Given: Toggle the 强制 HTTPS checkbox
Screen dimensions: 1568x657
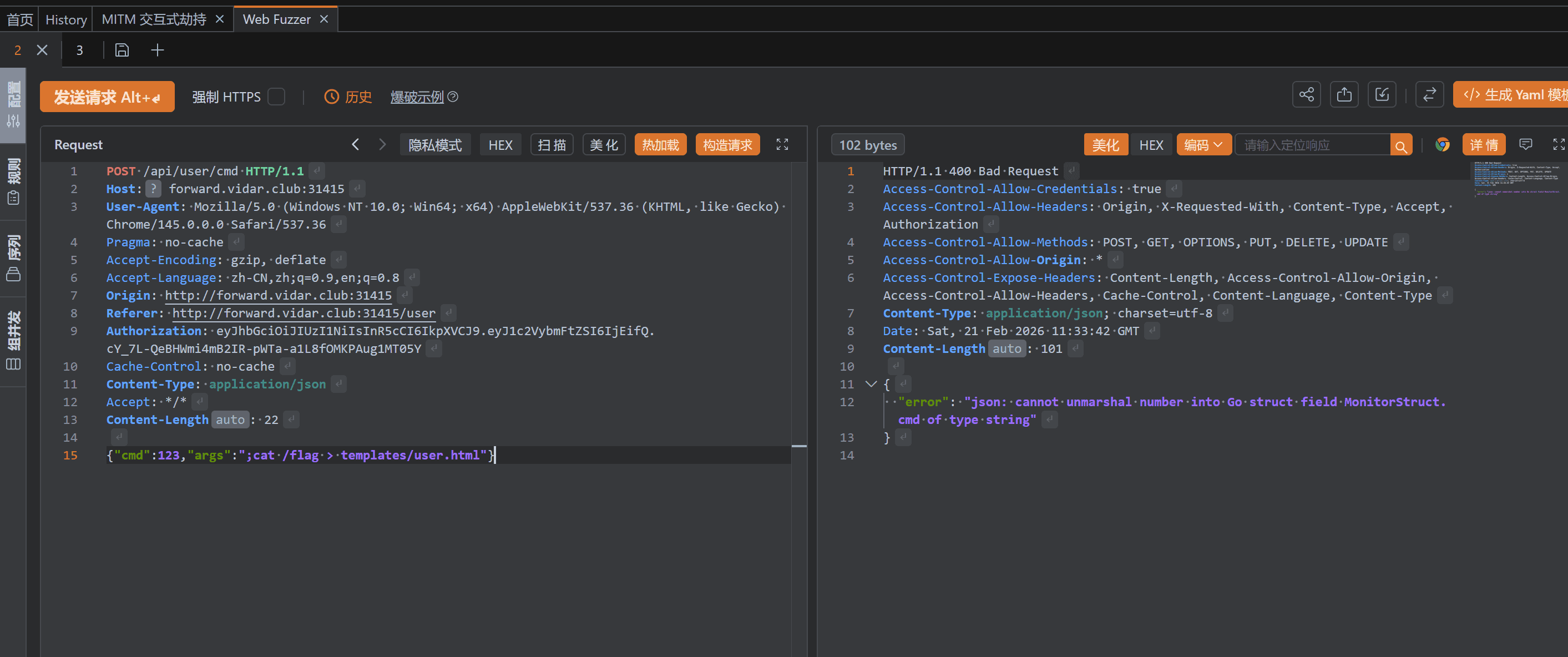Looking at the screenshot, I should tap(277, 97).
